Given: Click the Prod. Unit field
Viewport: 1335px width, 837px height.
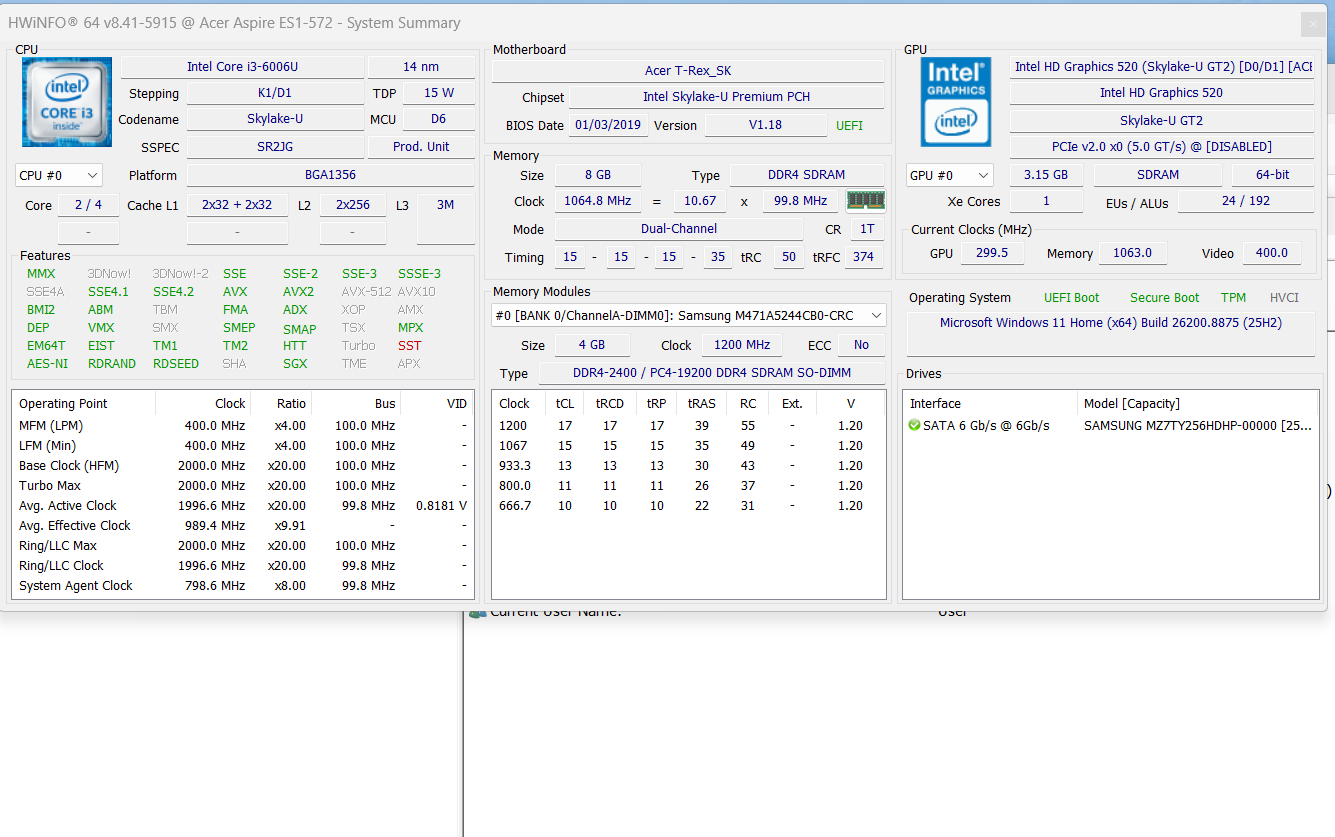Looking at the screenshot, I should [x=421, y=146].
